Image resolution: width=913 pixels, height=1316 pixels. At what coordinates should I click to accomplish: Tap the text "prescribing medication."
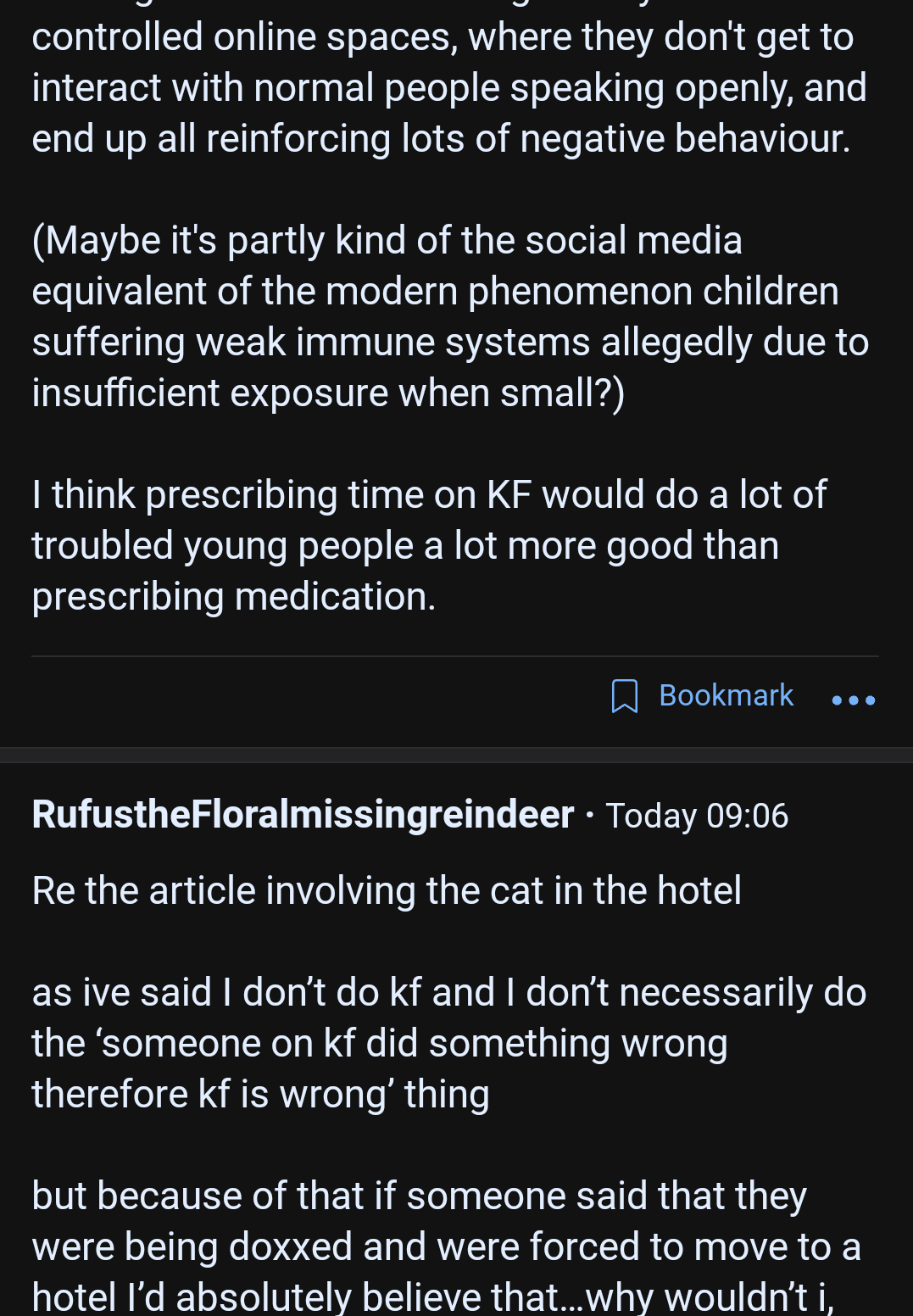(x=234, y=596)
